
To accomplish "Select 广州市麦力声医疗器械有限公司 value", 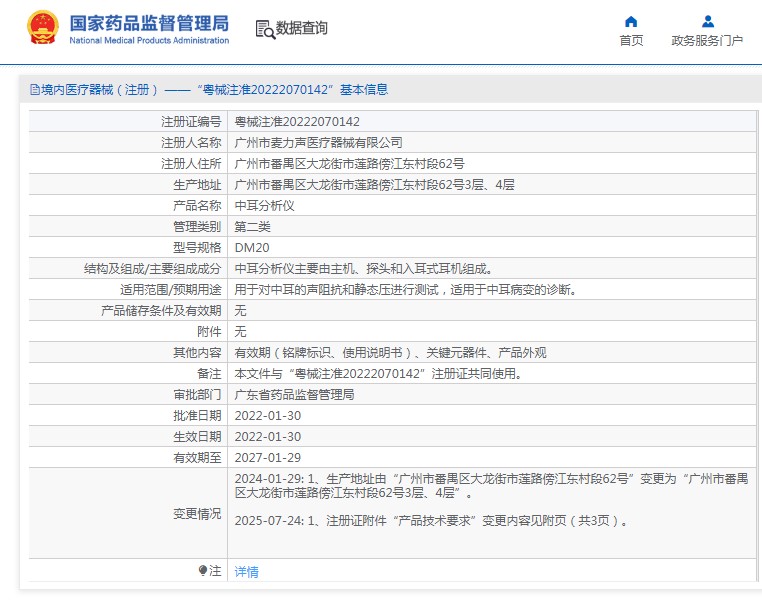I will coord(318,142).
